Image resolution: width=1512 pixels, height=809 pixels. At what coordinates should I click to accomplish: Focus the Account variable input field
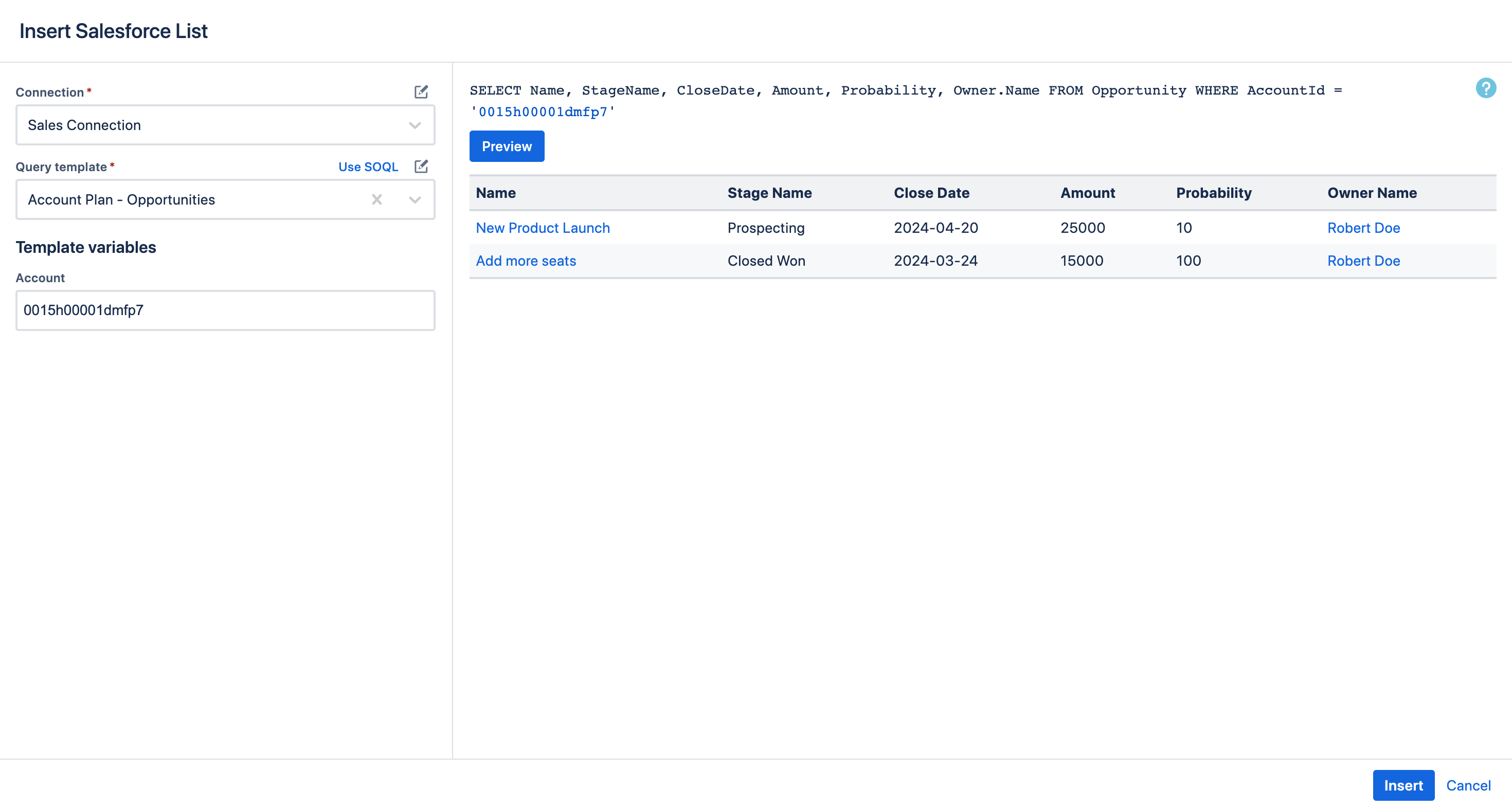point(225,310)
